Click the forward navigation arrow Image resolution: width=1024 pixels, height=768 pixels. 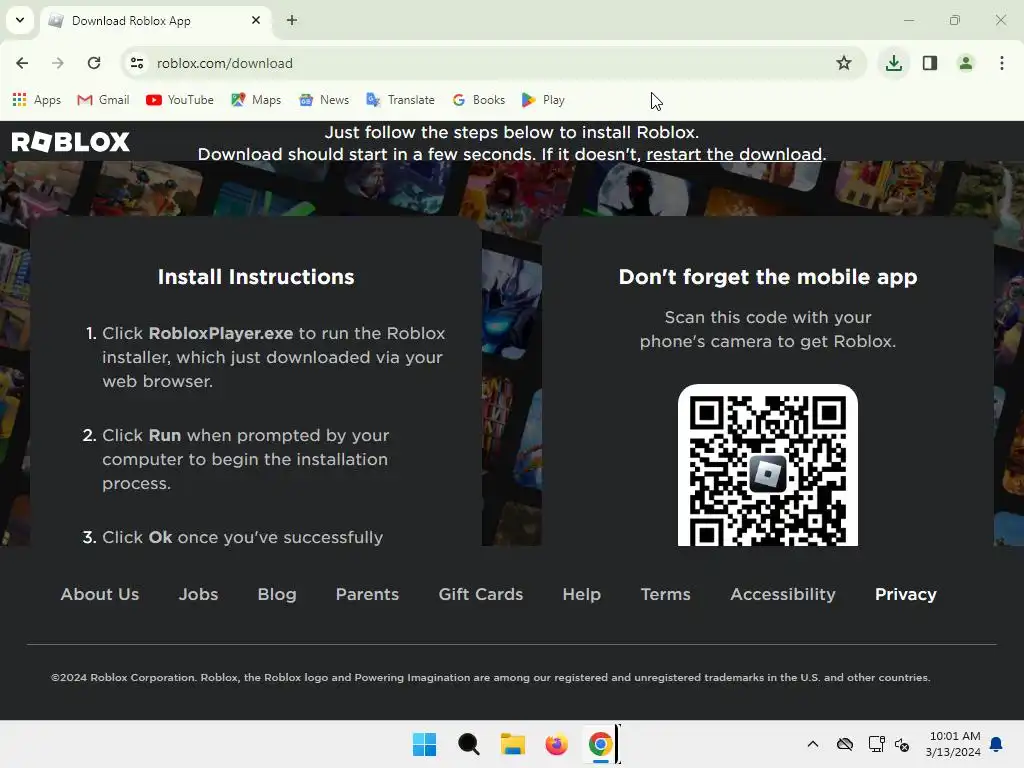58,63
